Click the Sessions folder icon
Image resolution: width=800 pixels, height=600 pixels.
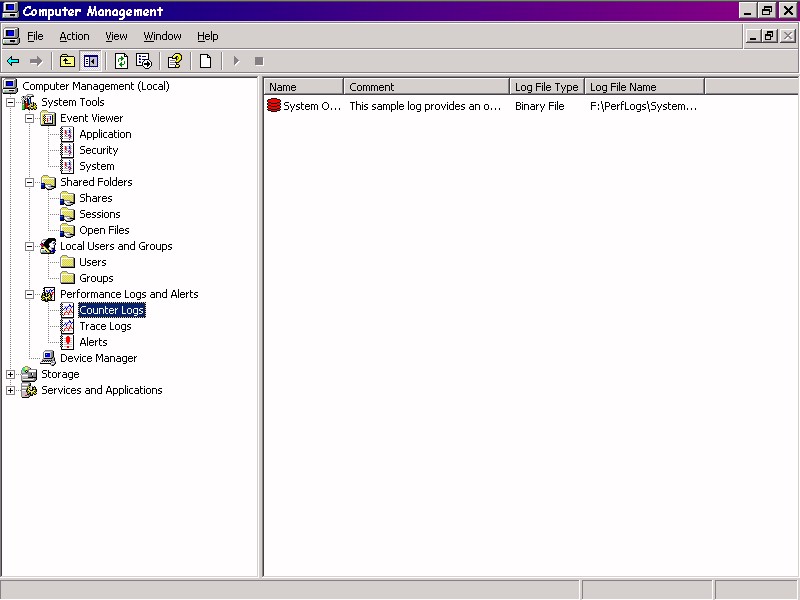(x=67, y=214)
